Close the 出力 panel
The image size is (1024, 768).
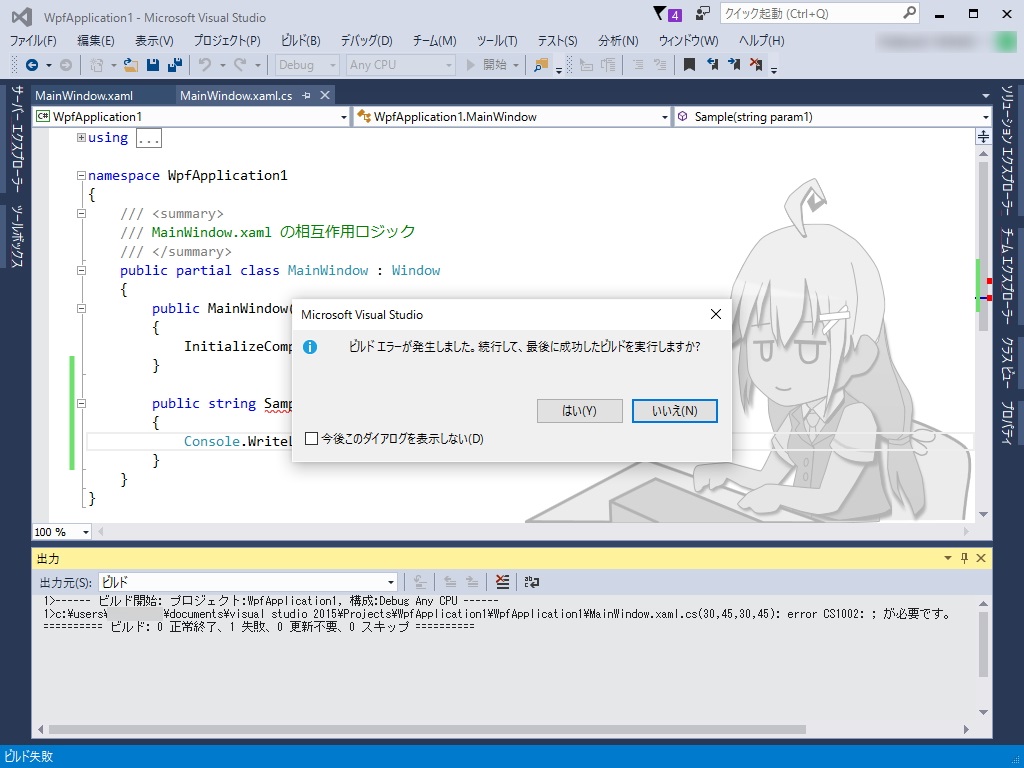click(x=981, y=558)
